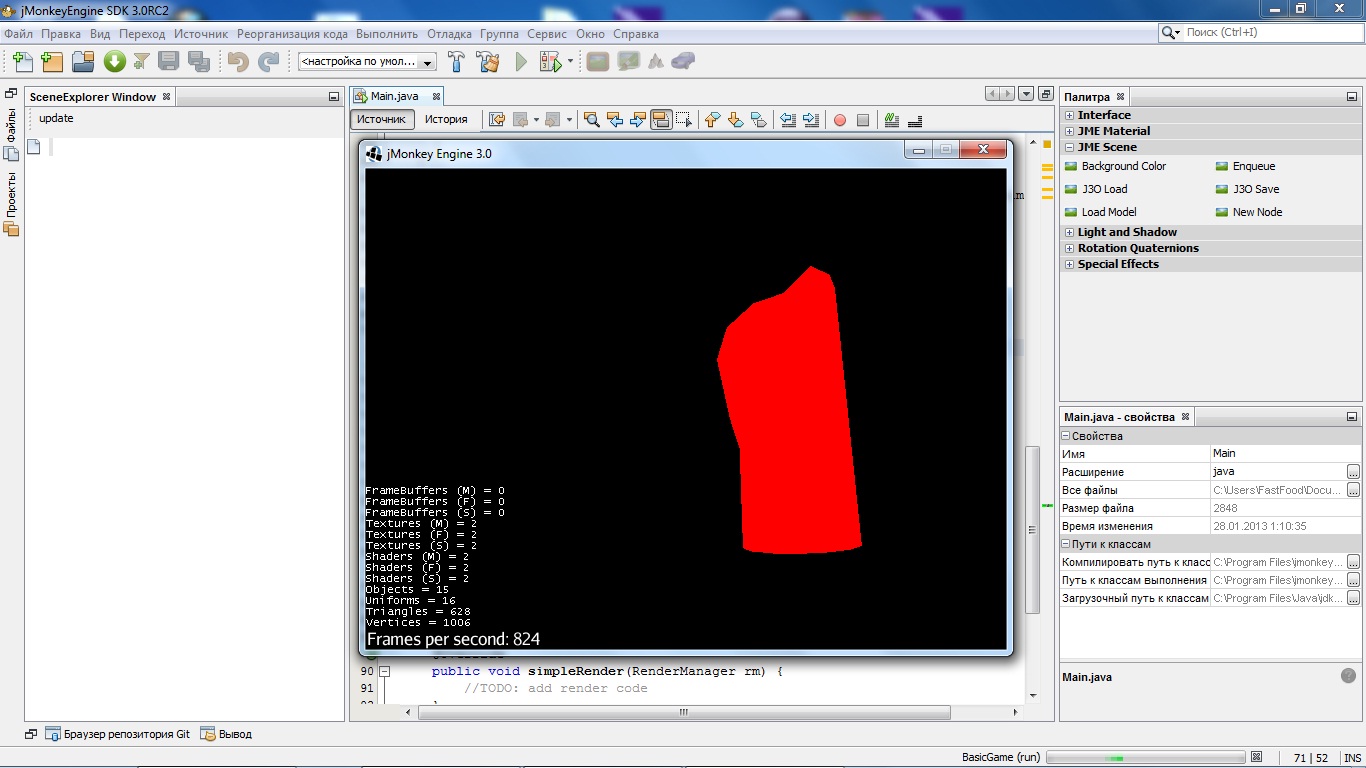
Task: Run the project with green play icon
Action: (521, 61)
